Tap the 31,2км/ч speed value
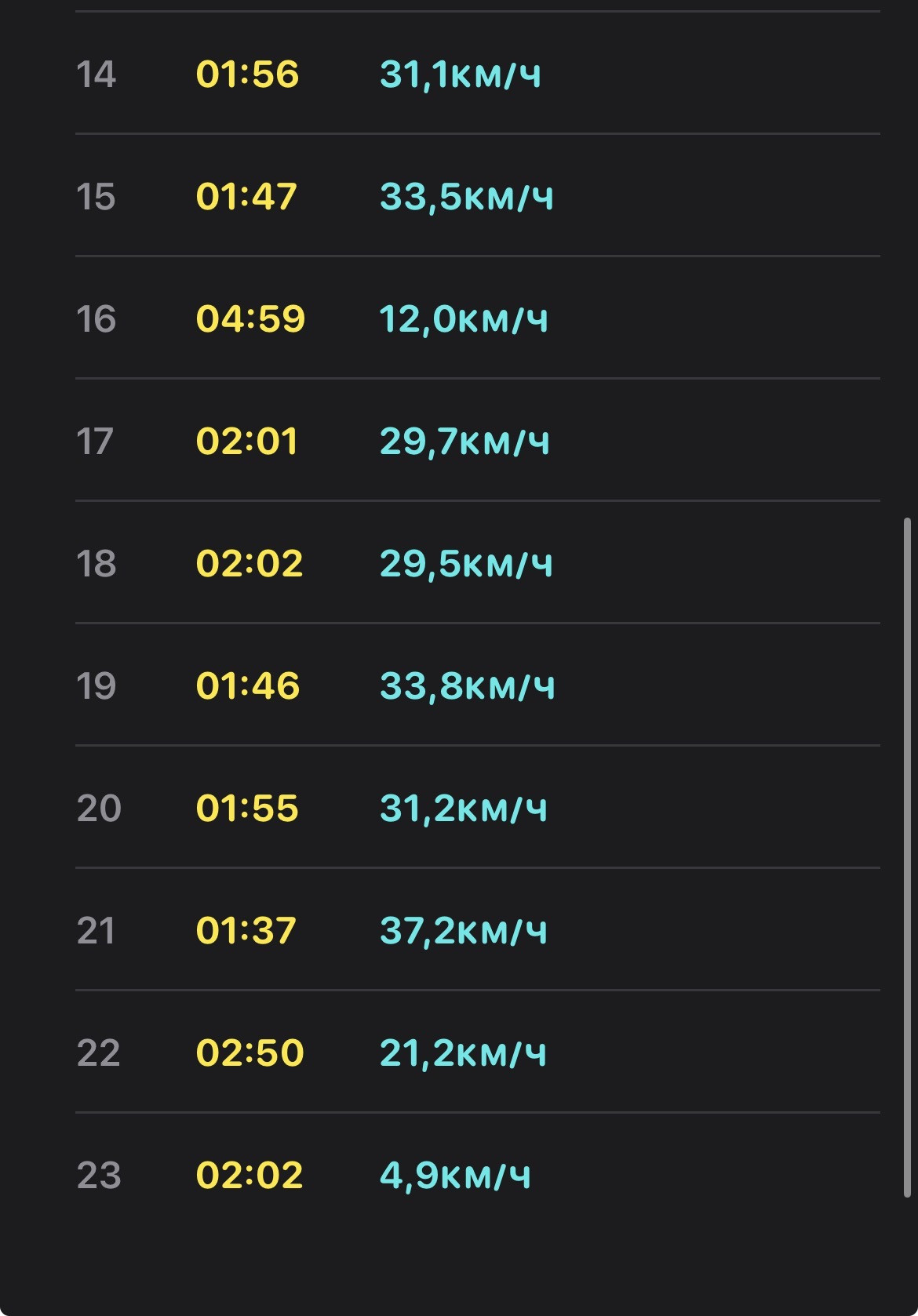 coord(463,809)
